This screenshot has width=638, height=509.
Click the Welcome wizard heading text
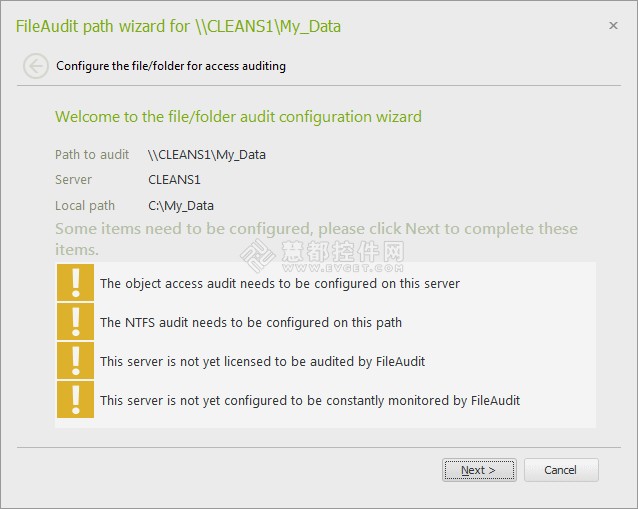(x=238, y=117)
